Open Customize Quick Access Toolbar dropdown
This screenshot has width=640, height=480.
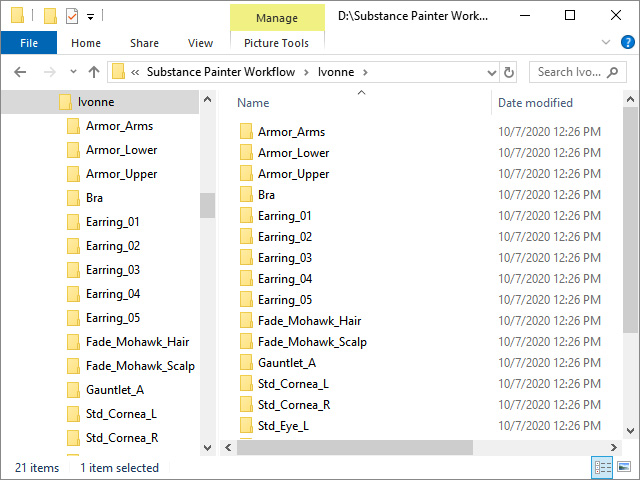tap(91, 17)
